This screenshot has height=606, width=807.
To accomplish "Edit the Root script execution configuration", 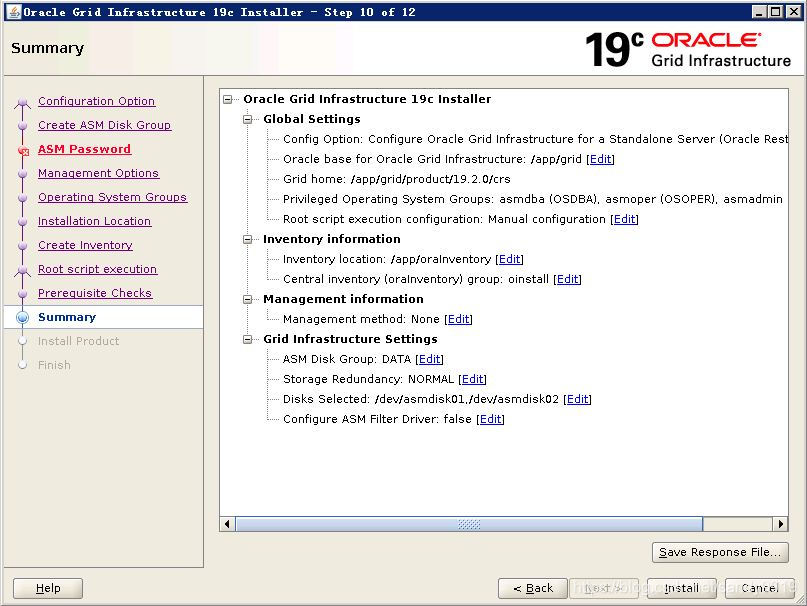I will [x=624, y=219].
